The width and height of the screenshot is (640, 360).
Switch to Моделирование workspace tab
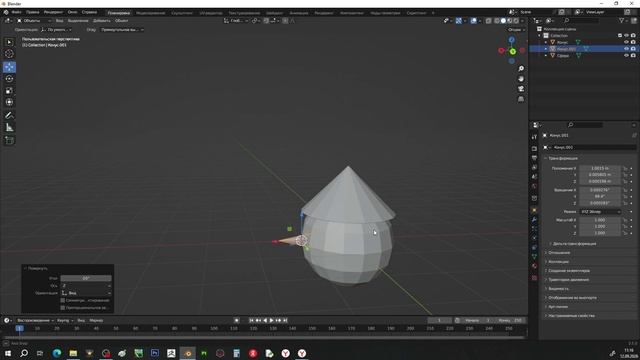(x=151, y=13)
